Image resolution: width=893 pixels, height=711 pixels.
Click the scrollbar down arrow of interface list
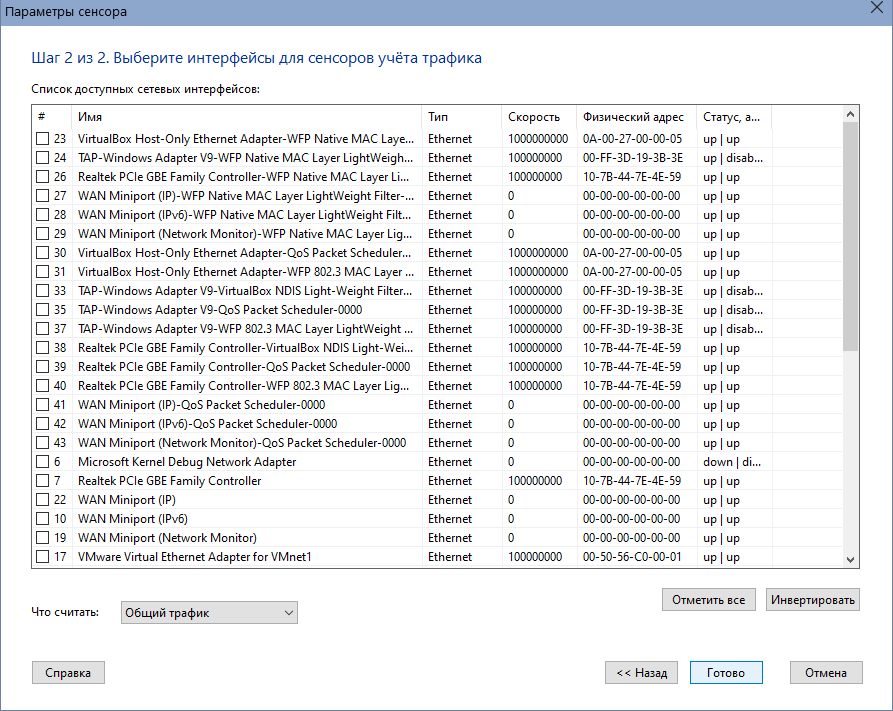click(x=850, y=559)
